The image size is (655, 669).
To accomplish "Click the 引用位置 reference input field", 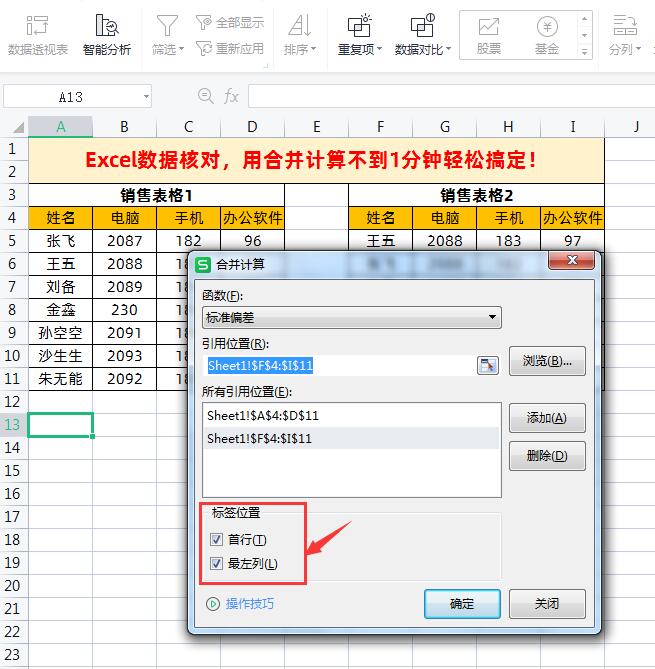I will pyautogui.click(x=338, y=366).
